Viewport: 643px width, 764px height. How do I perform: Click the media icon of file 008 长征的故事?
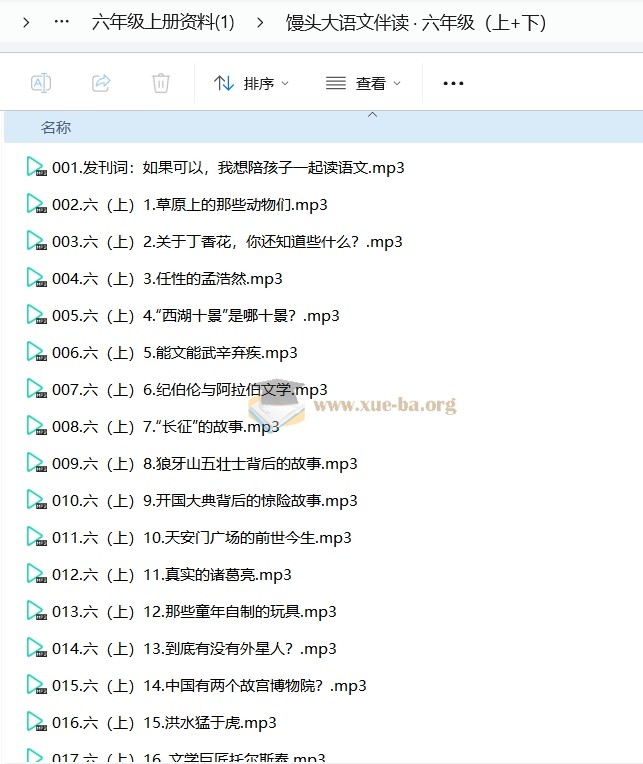[x=37, y=426]
